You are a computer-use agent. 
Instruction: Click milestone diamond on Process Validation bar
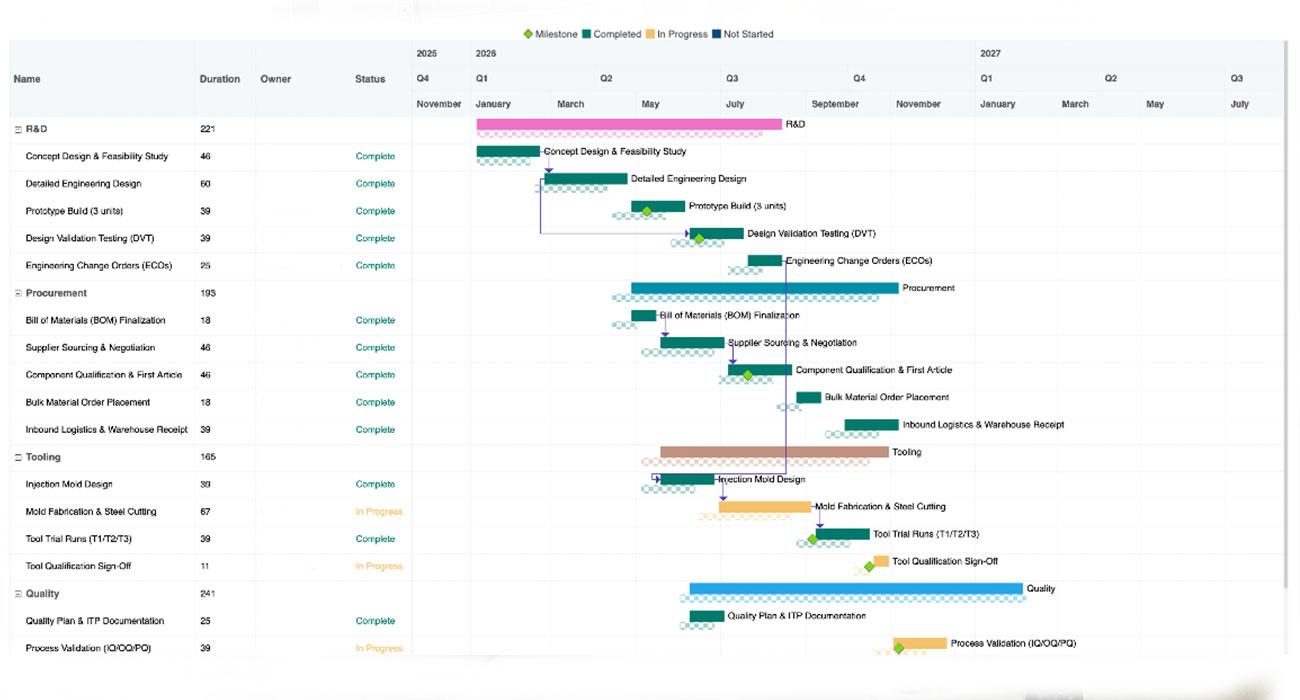tap(898, 648)
